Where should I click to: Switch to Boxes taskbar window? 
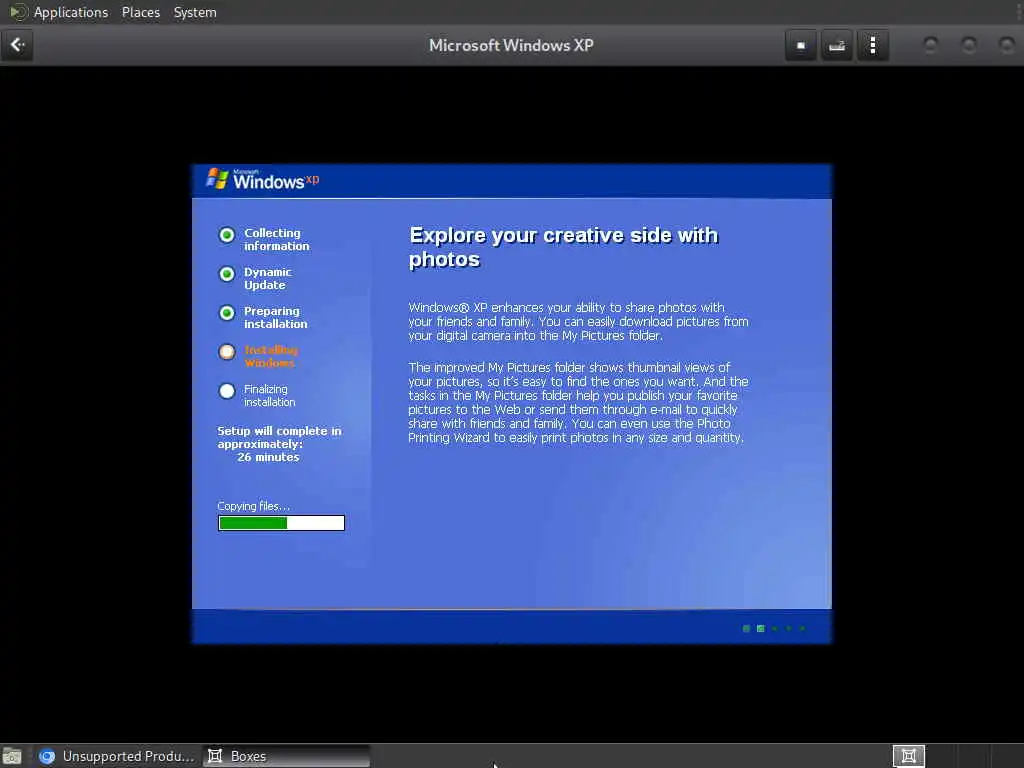[286, 756]
